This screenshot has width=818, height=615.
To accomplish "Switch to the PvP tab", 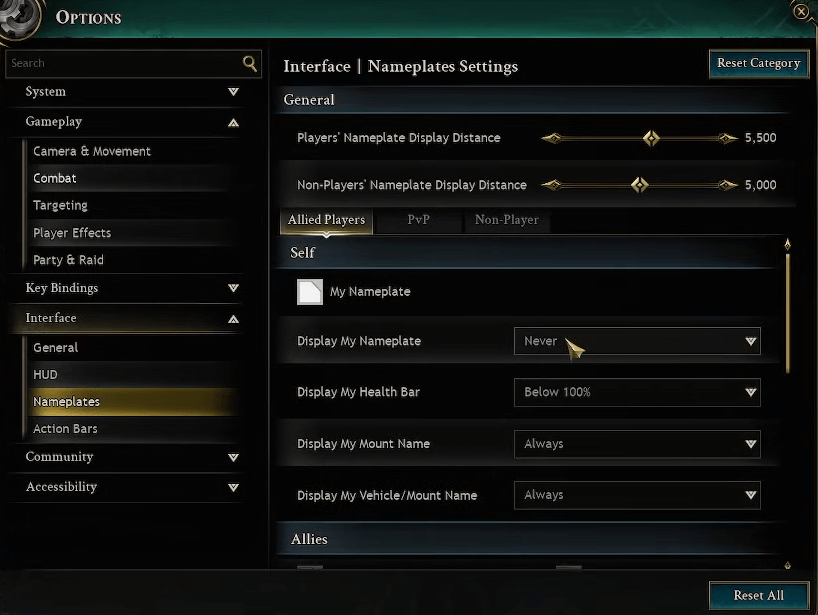I will coord(419,220).
